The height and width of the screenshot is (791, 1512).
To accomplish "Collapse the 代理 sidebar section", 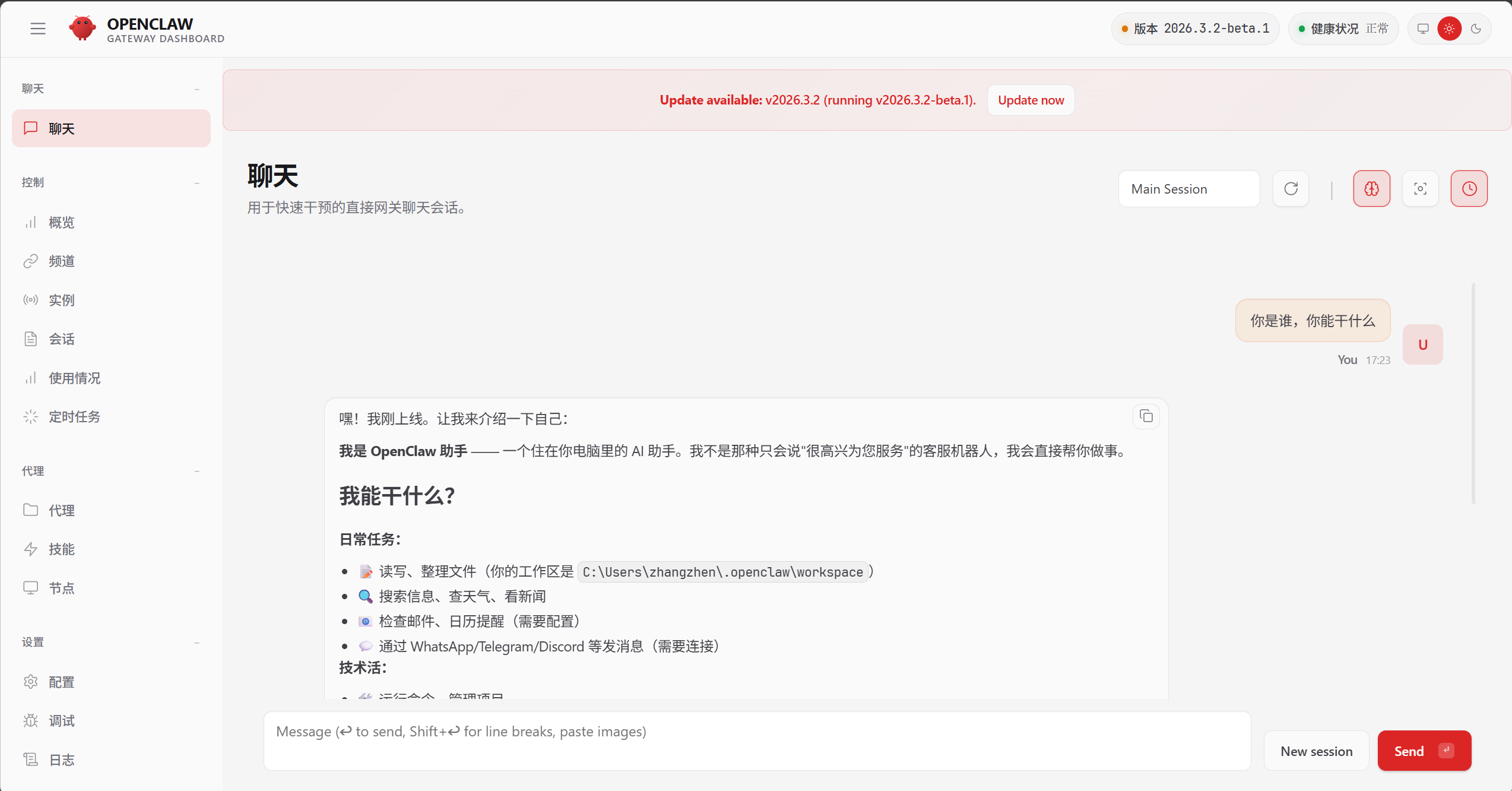I will tap(196, 472).
